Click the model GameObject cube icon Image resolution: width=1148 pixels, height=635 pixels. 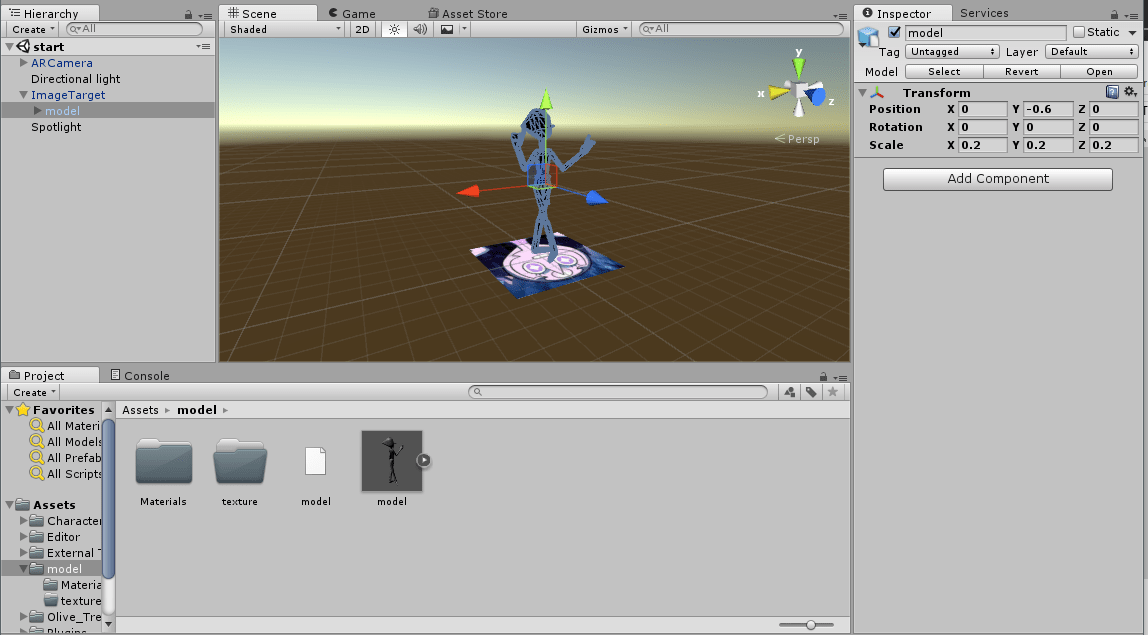point(868,37)
